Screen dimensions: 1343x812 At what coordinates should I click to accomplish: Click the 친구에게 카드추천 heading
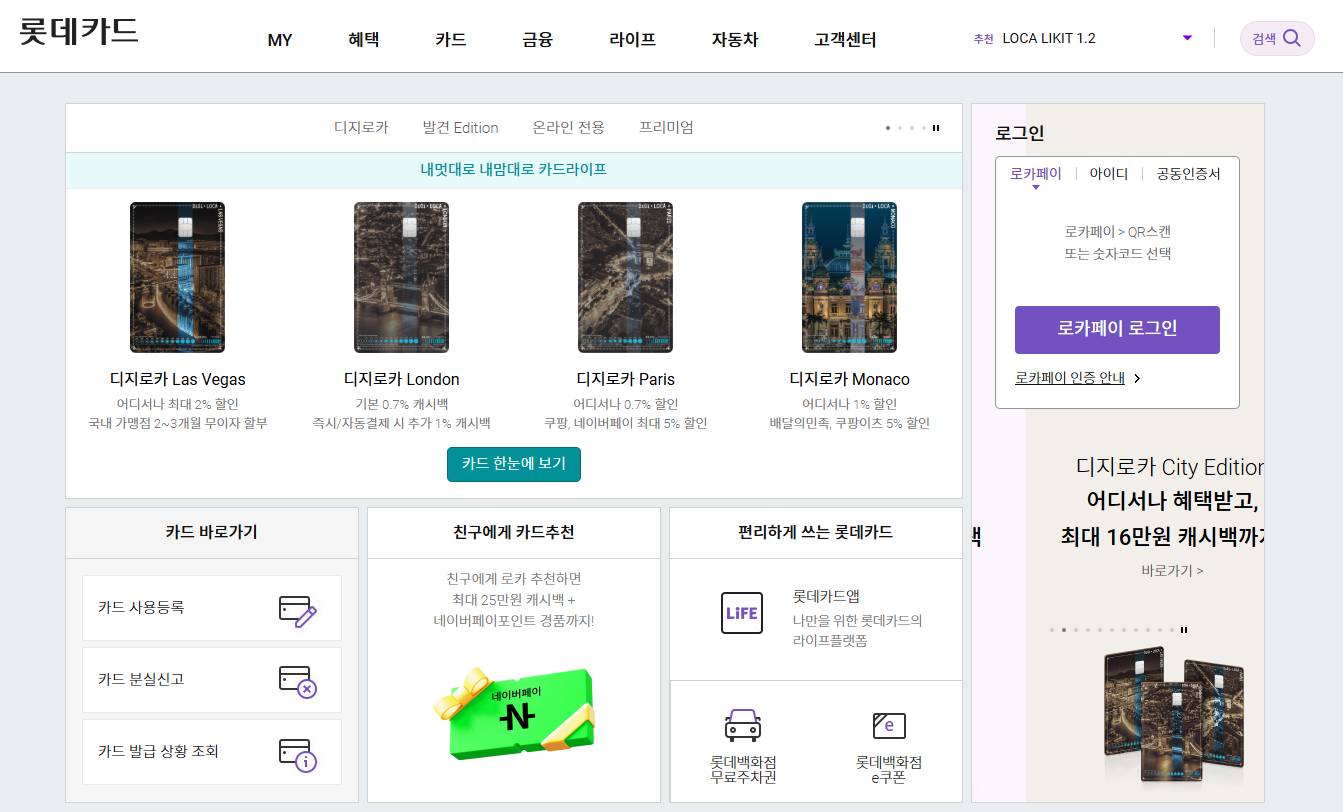coord(514,532)
